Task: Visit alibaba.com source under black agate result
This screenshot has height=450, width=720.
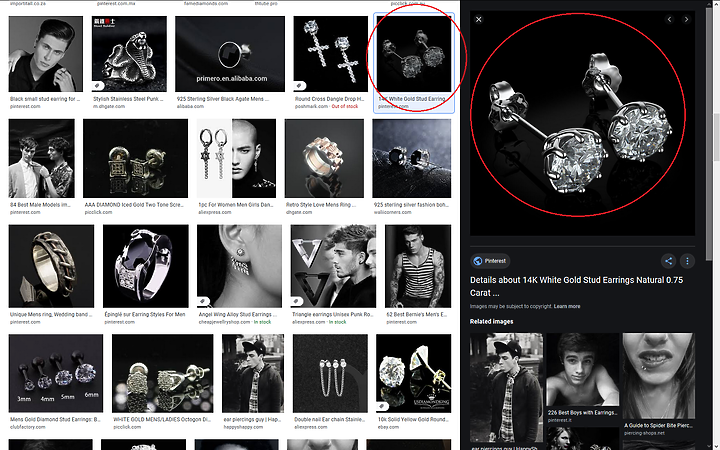Action: tap(190, 106)
